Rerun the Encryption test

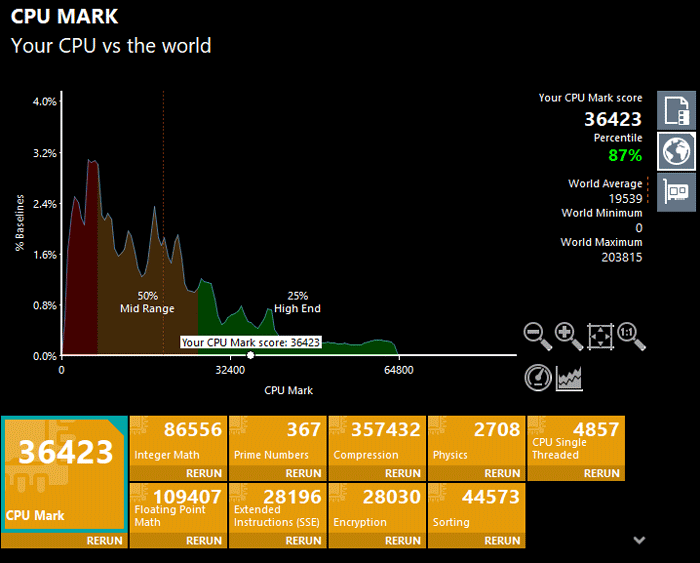coord(402,541)
